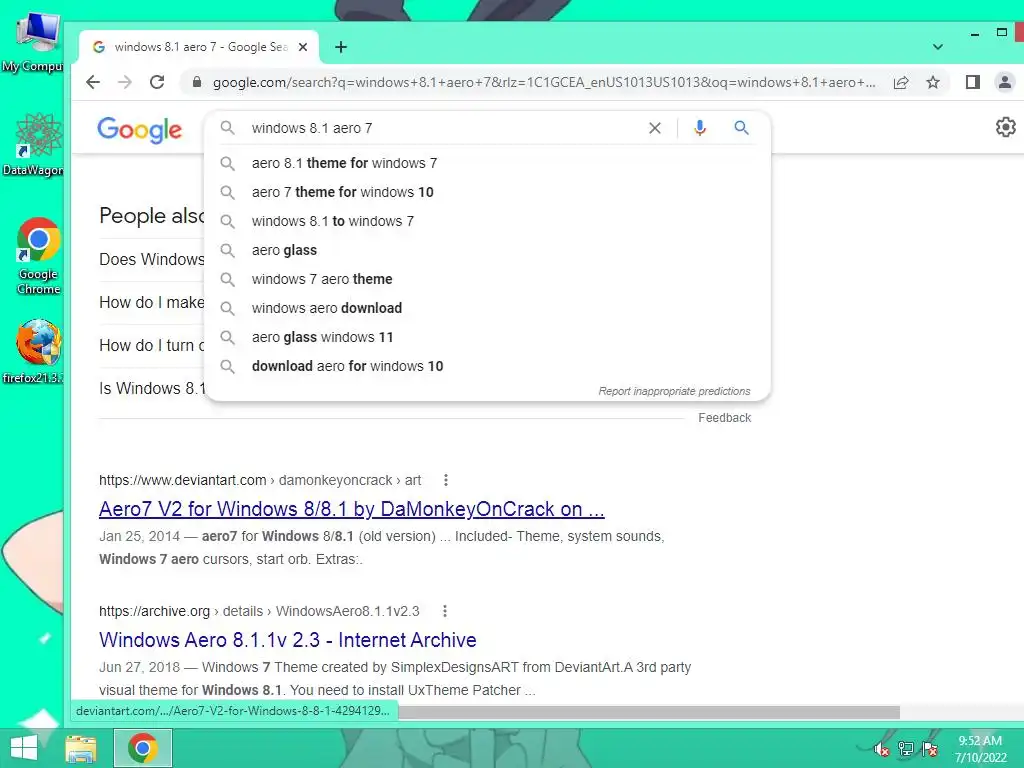
Task: Open 'Aero7 V2 for Windows 8/8.1' result
Action: pos(351,509)
